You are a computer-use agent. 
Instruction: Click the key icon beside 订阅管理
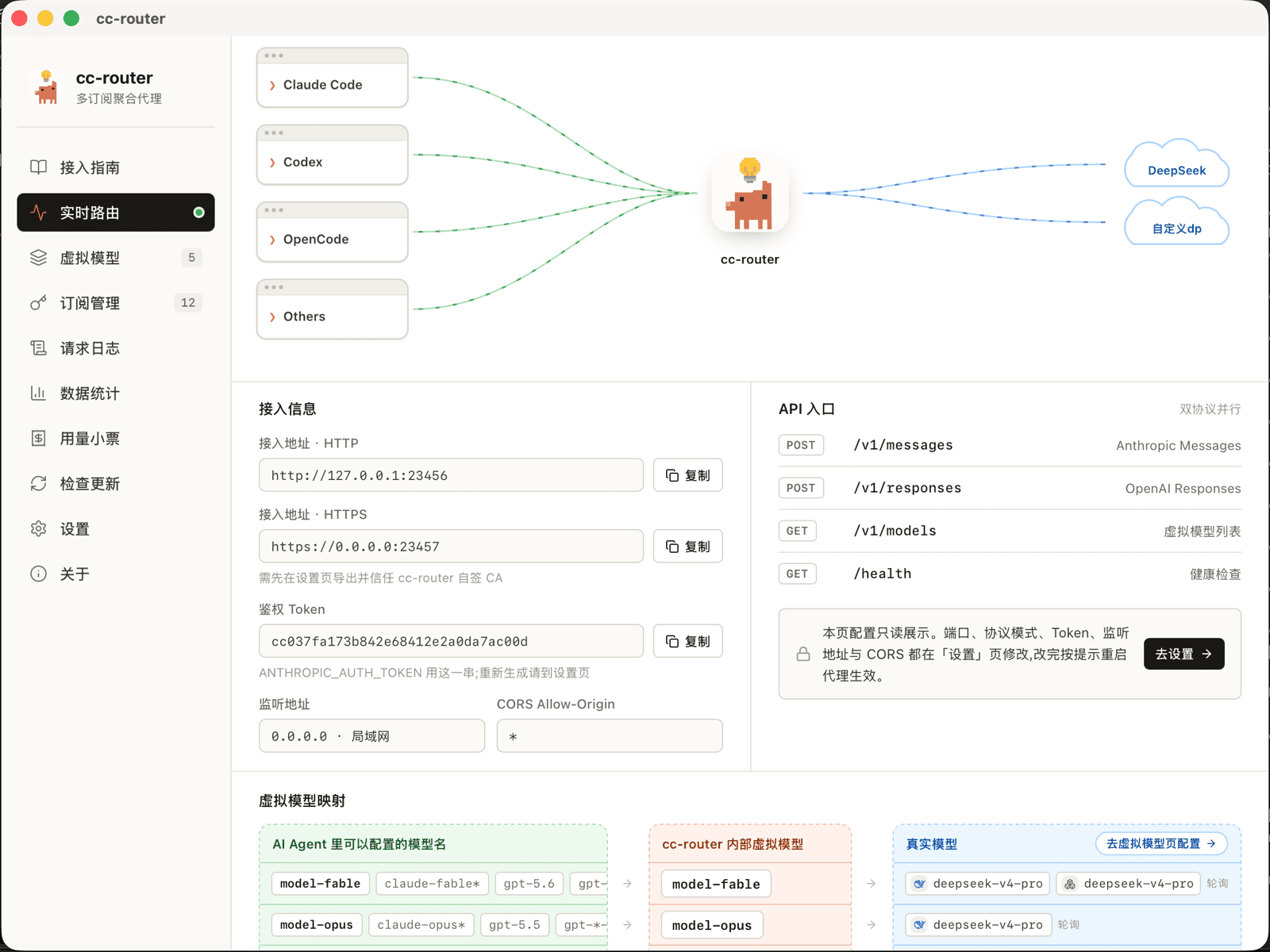click(38, 303)
